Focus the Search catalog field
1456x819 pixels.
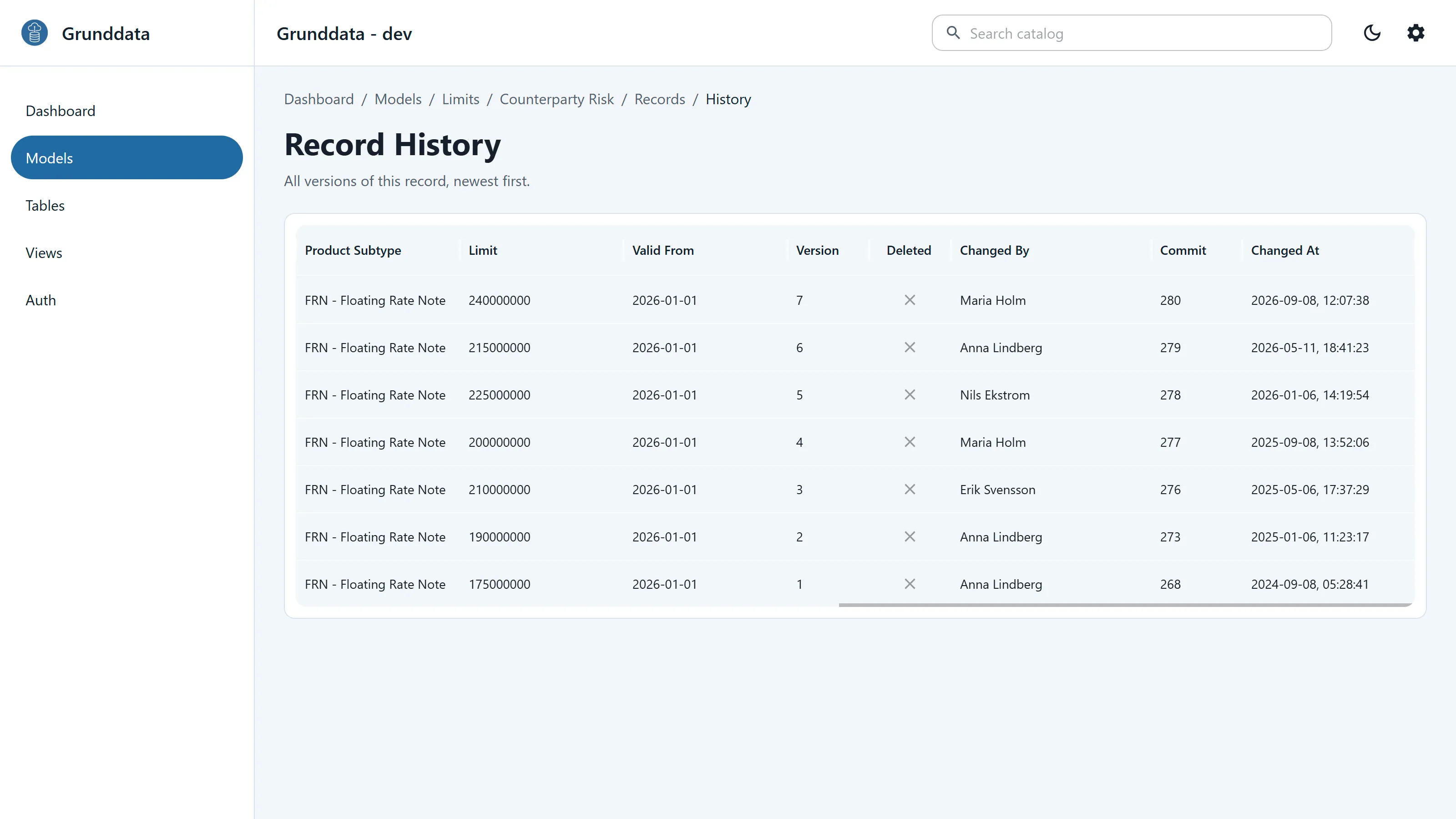coord(1132,33)
